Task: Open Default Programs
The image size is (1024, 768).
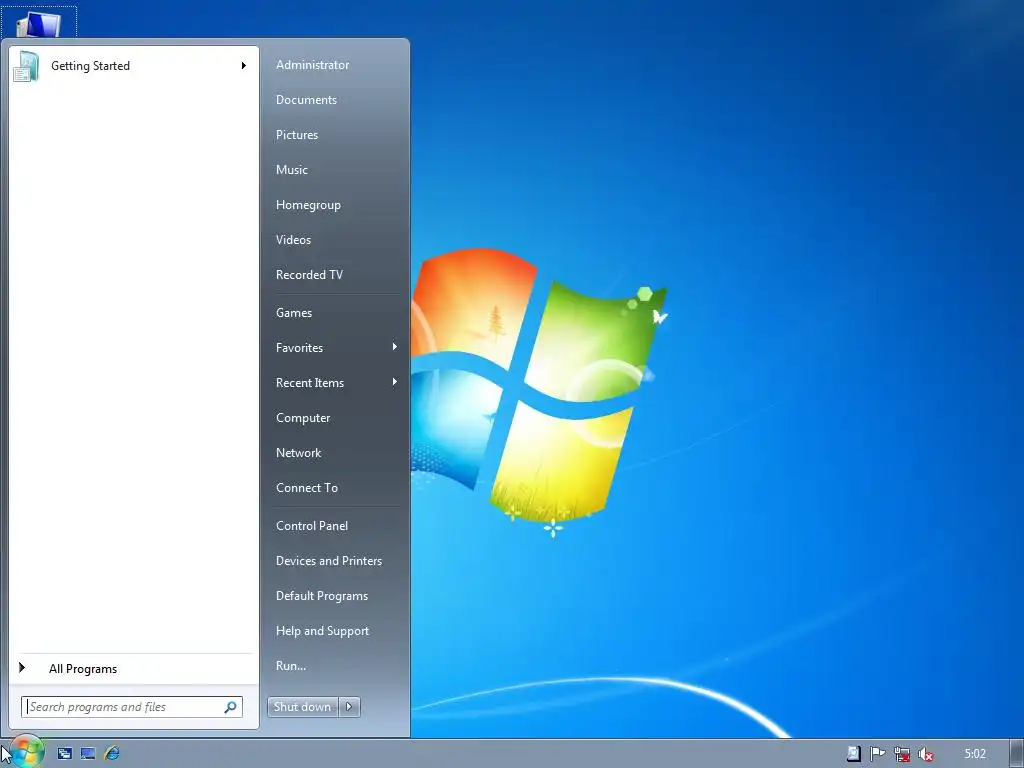Action: [322, 596]
